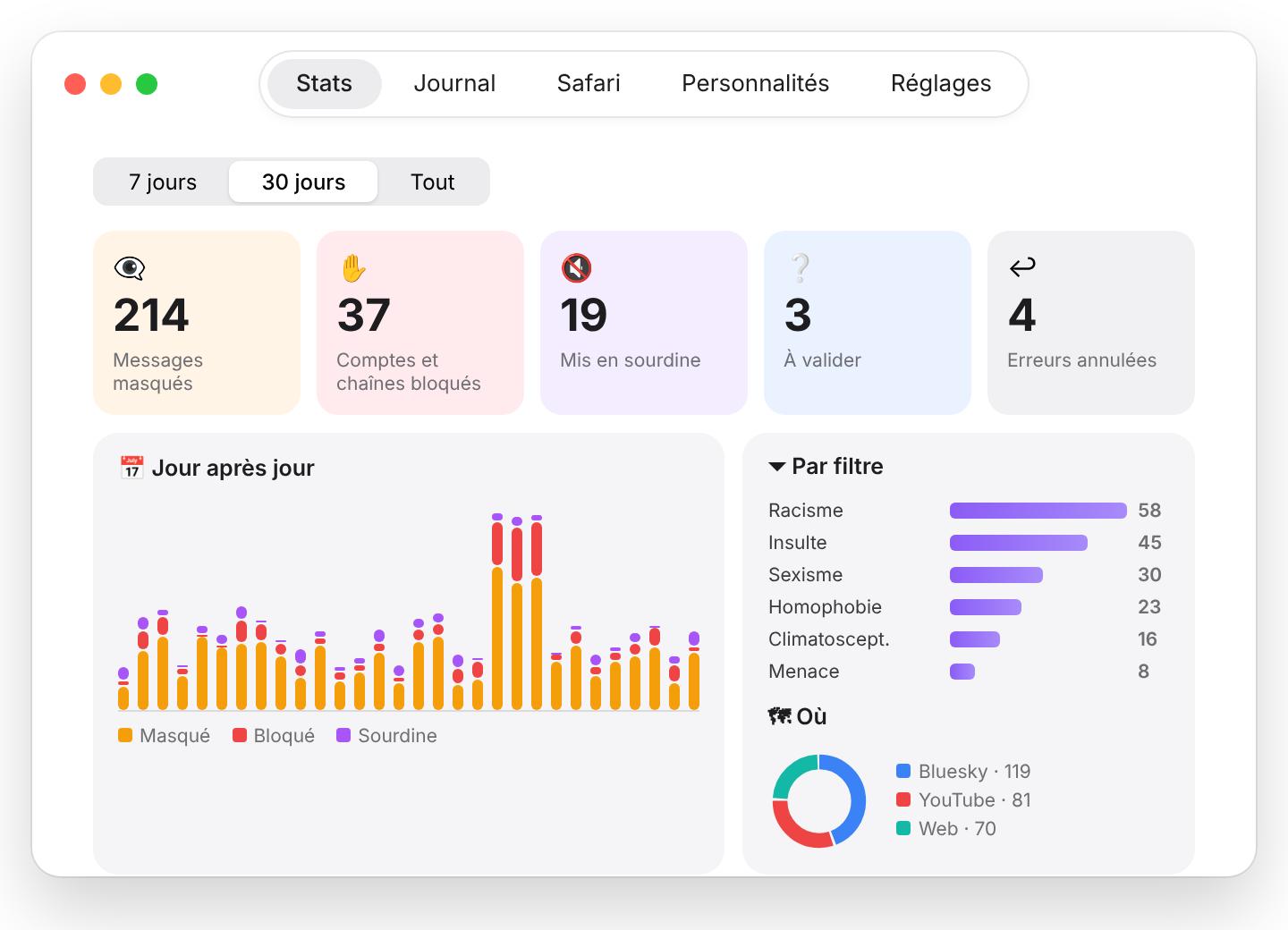Open the 4 Erreurs annulées card
1288x930 pixels.
click(x=1091, y=323)
